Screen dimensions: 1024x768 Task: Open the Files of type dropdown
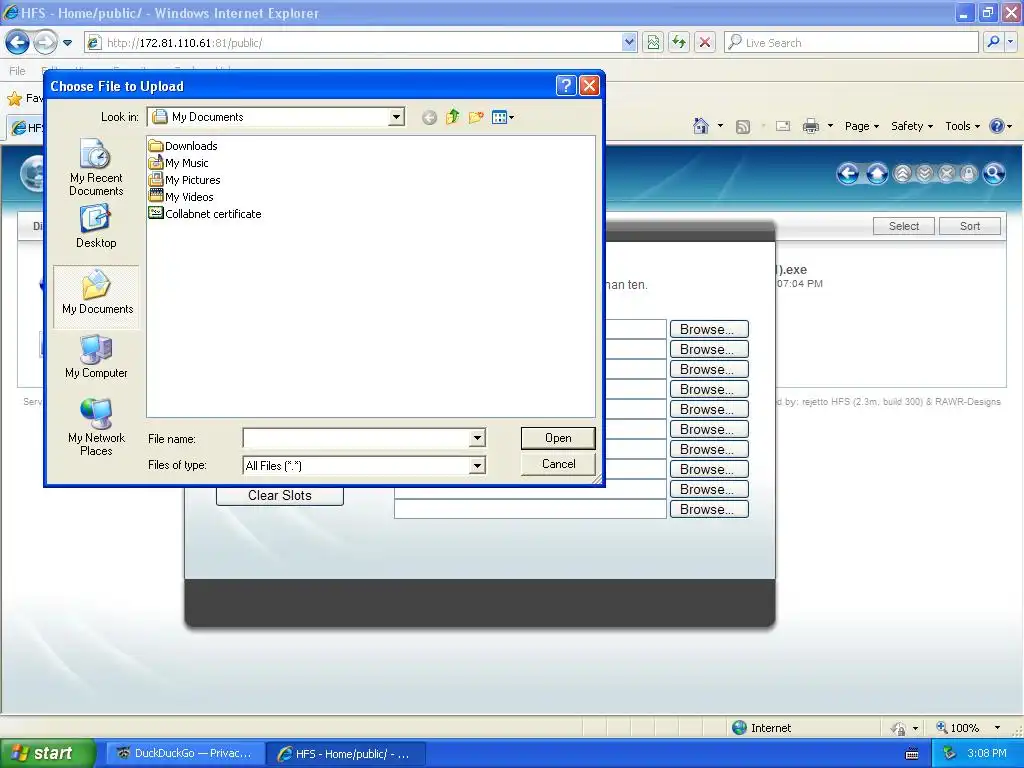click(477, 466)
